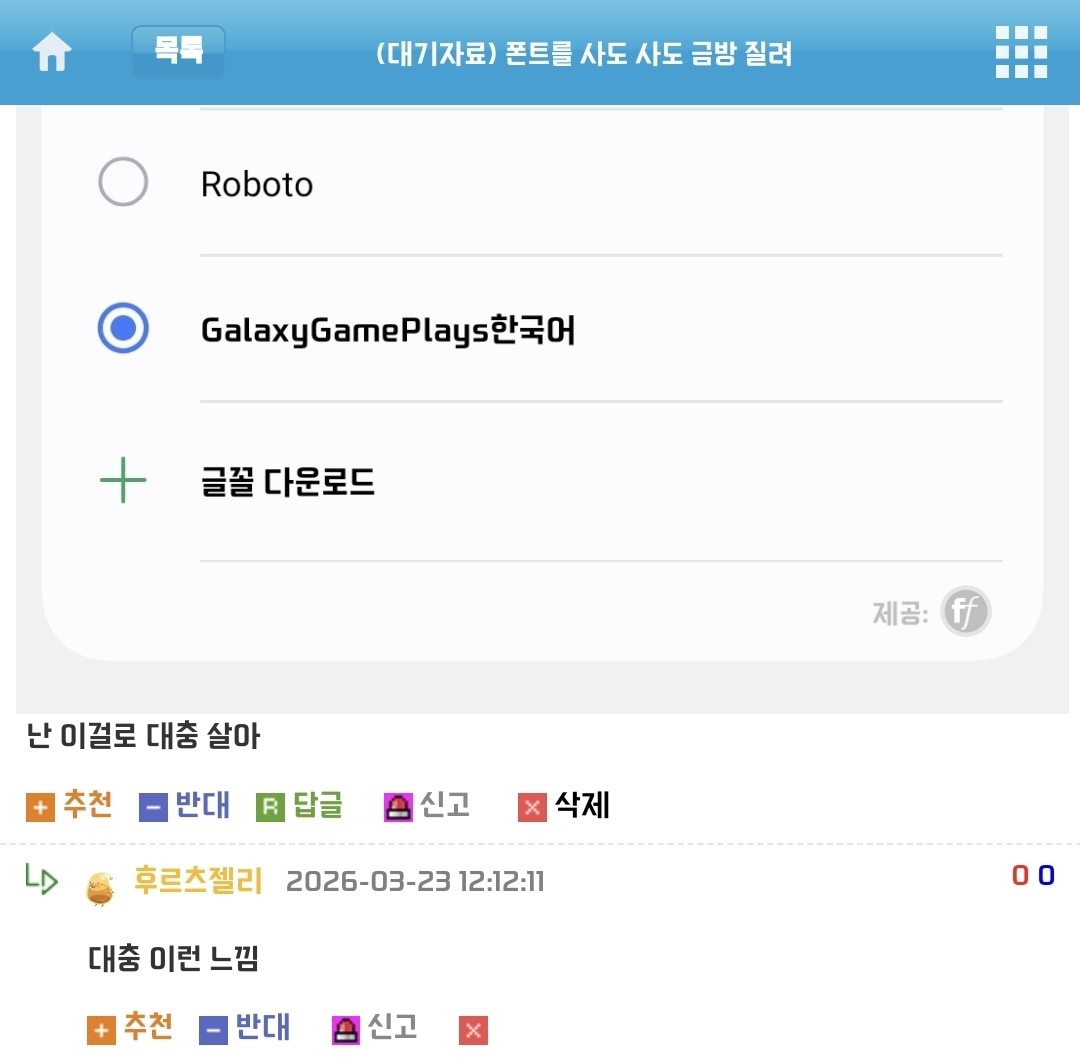Click 후르츠젤리's chick avatar icon
1080x1062 pixels.
pyautogui.click(x=100, y=887)
